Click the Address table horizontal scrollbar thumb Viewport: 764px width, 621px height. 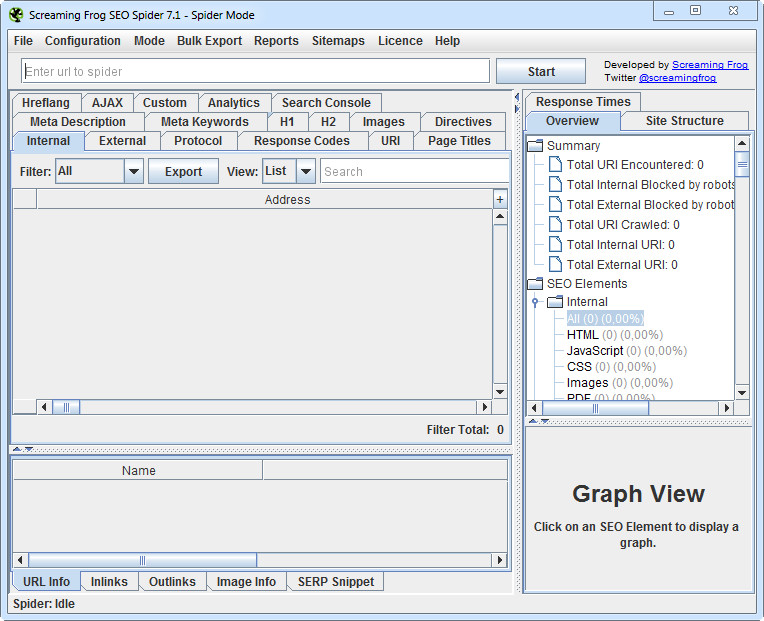point(66,407)
